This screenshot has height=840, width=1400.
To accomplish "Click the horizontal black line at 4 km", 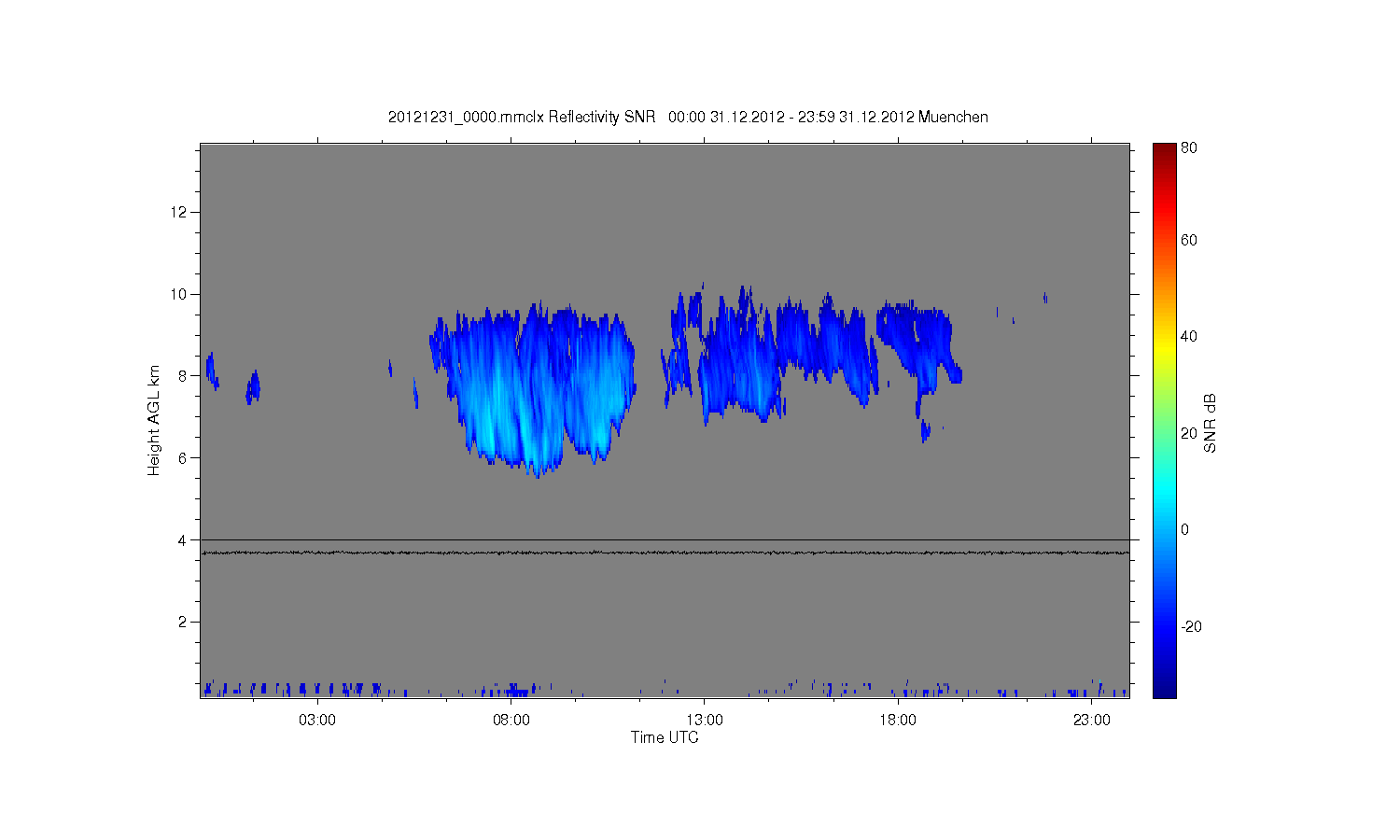I will [665, 539].
